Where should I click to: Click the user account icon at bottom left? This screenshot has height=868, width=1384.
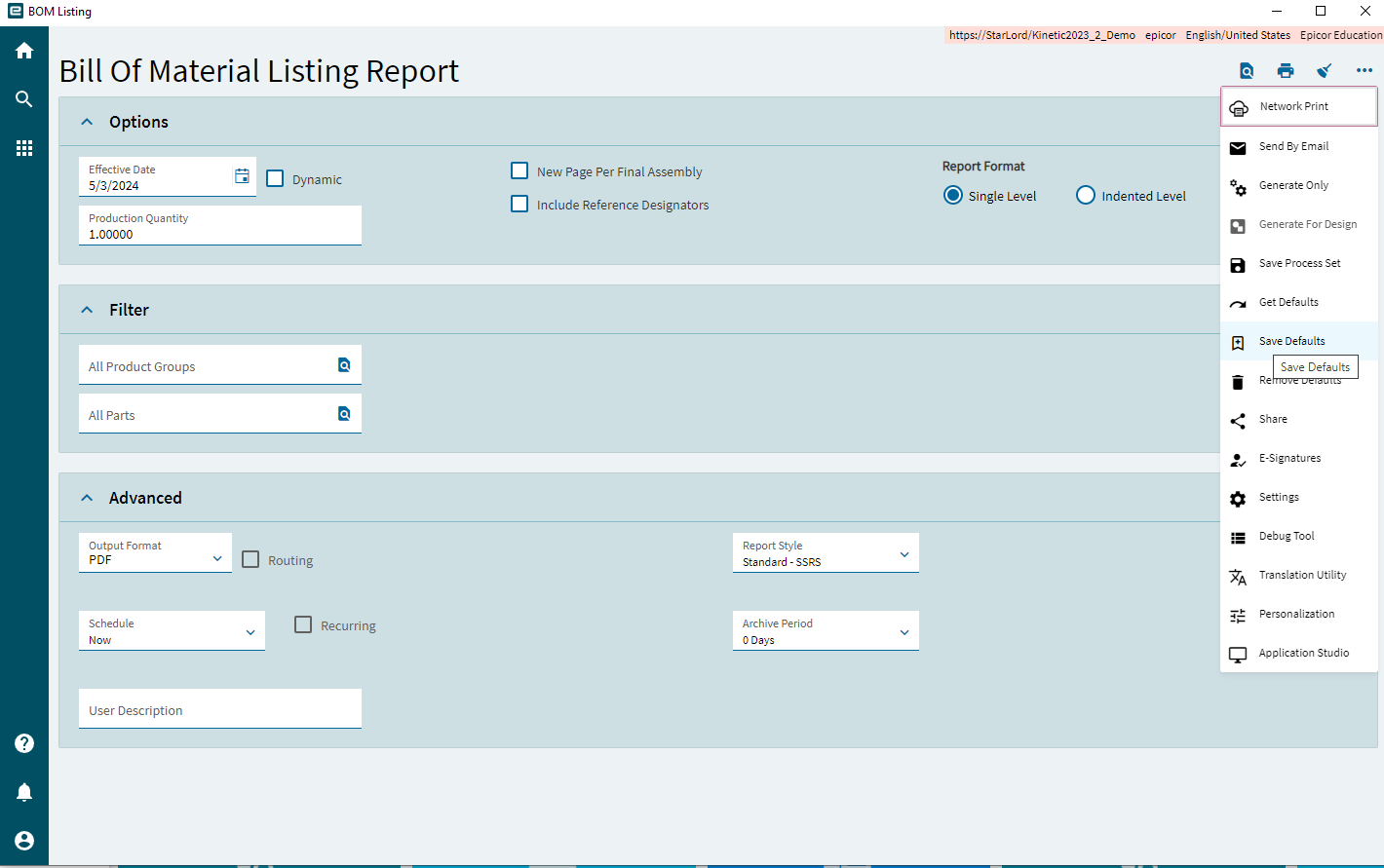tap(23, 840)
